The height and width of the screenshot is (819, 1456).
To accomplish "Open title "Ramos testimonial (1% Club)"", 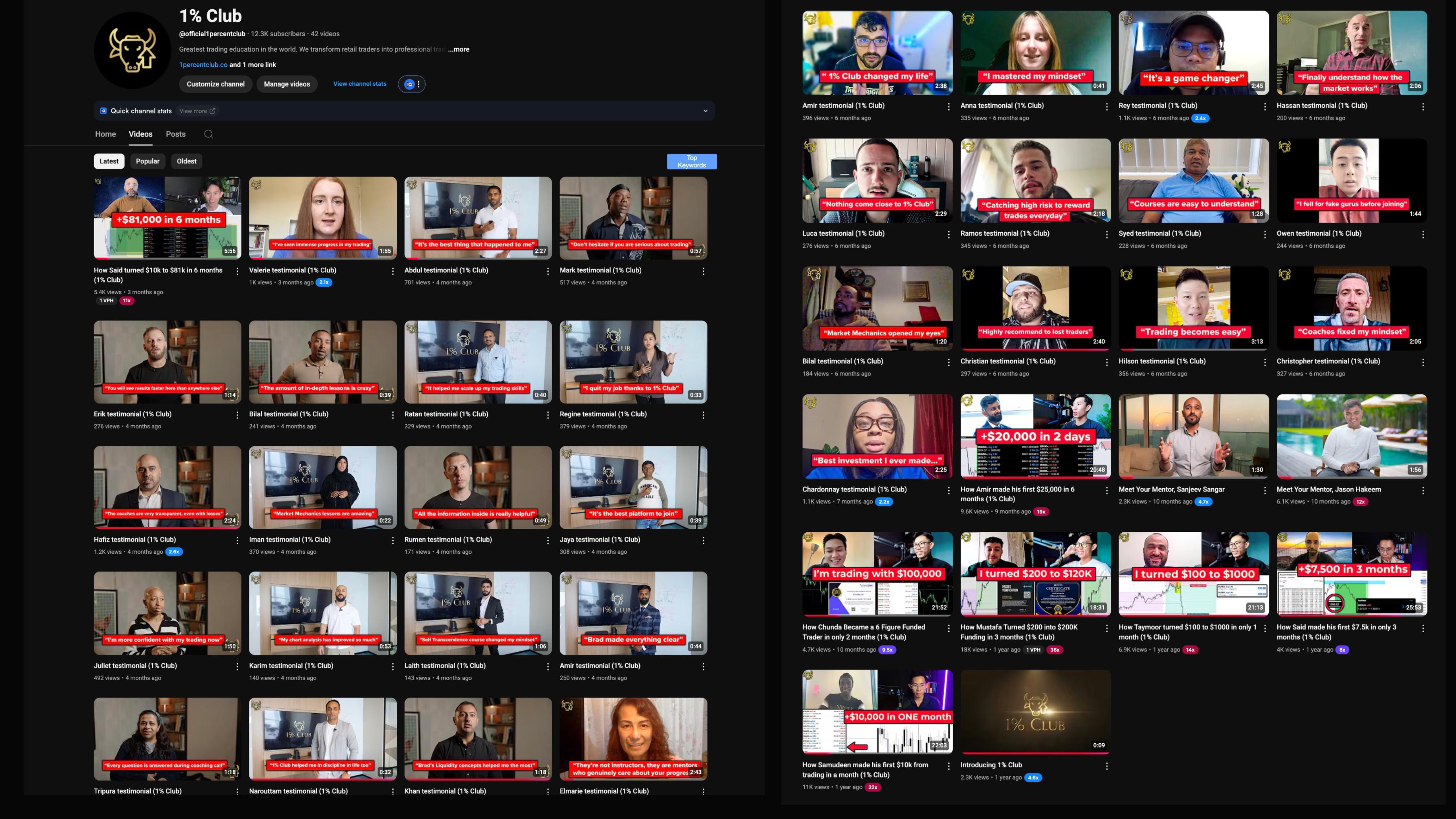I will pos(1004,234).
